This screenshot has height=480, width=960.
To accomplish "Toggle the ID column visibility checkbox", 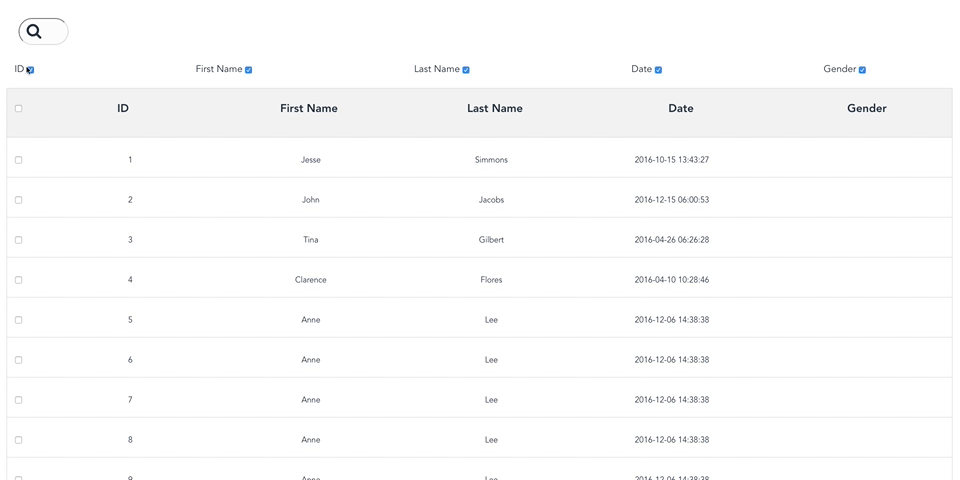I will [x=31, y=70].
